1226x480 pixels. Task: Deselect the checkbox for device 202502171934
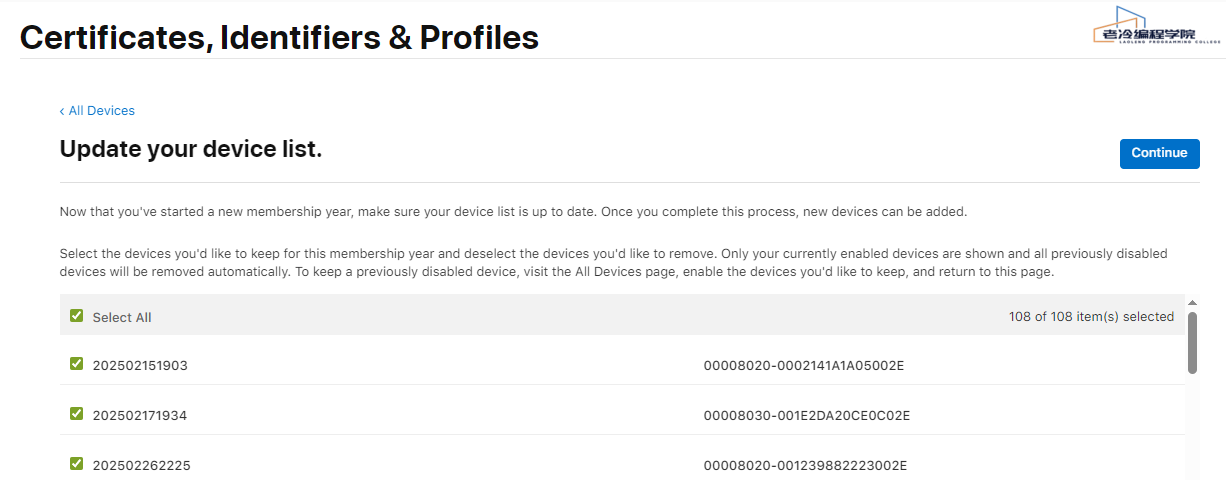[x=77, y=414]
